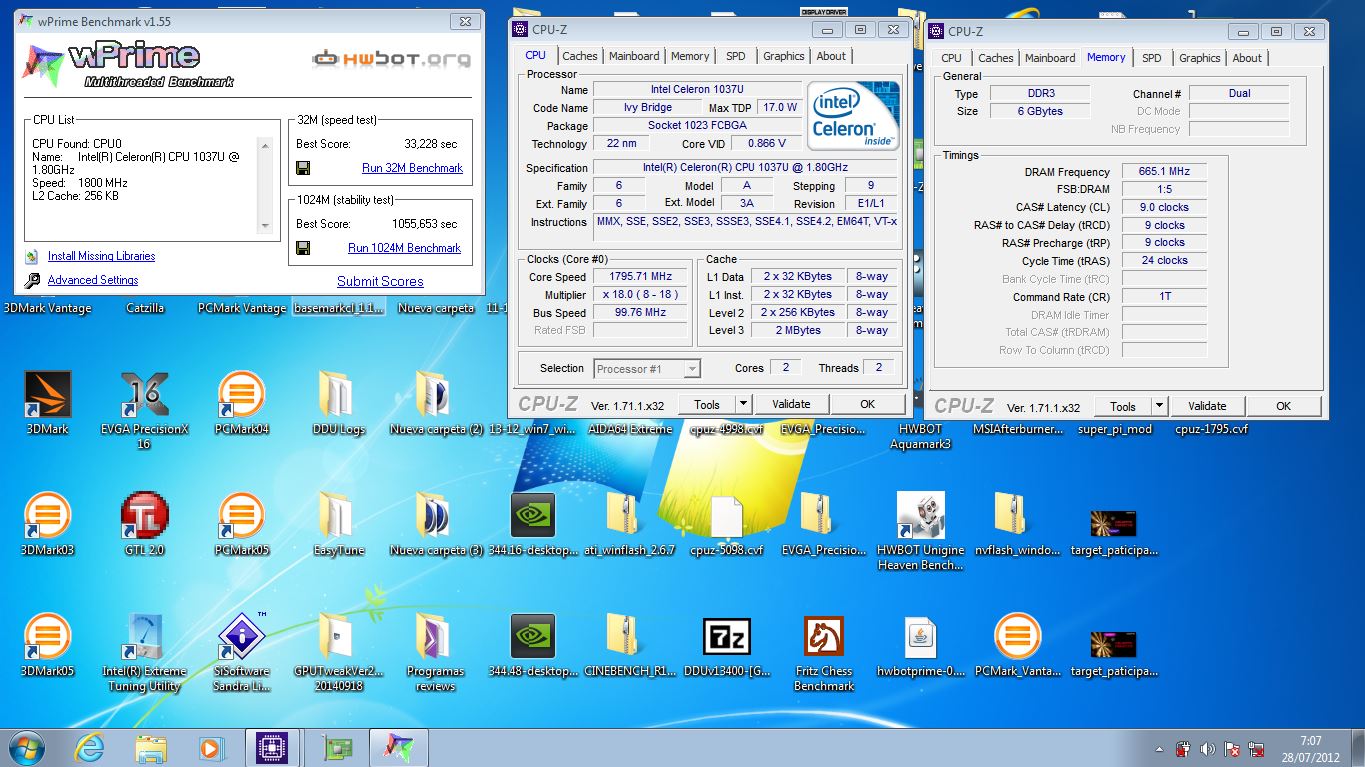
Task: Select the Programas reviews folder icon
Action: [x=435, y=636]
